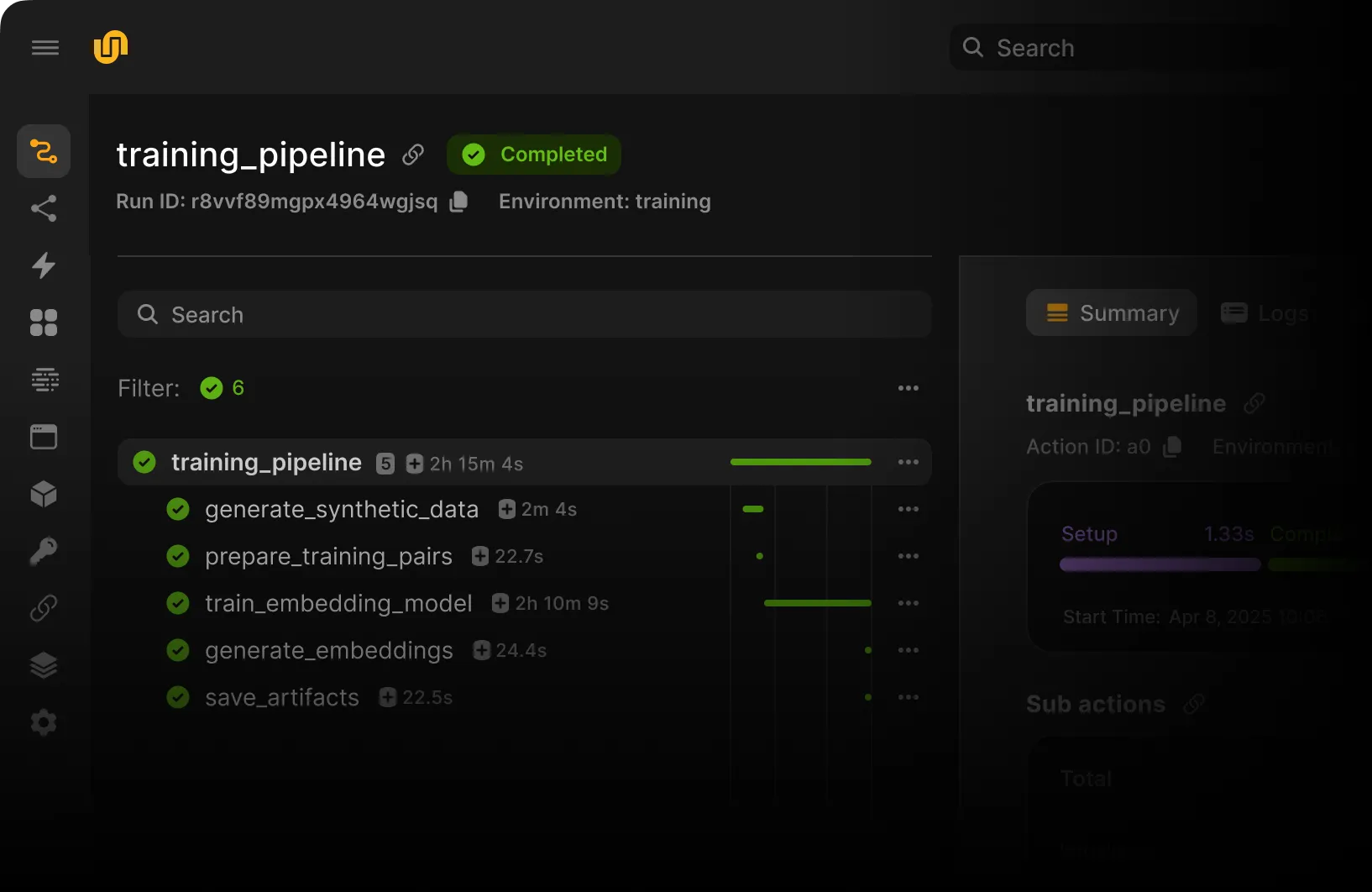Image resolution: width=1372 pixels, height=892 pixels.
Task: Copy the Run ID using the copy icon
Action: [x=458, y=202]
